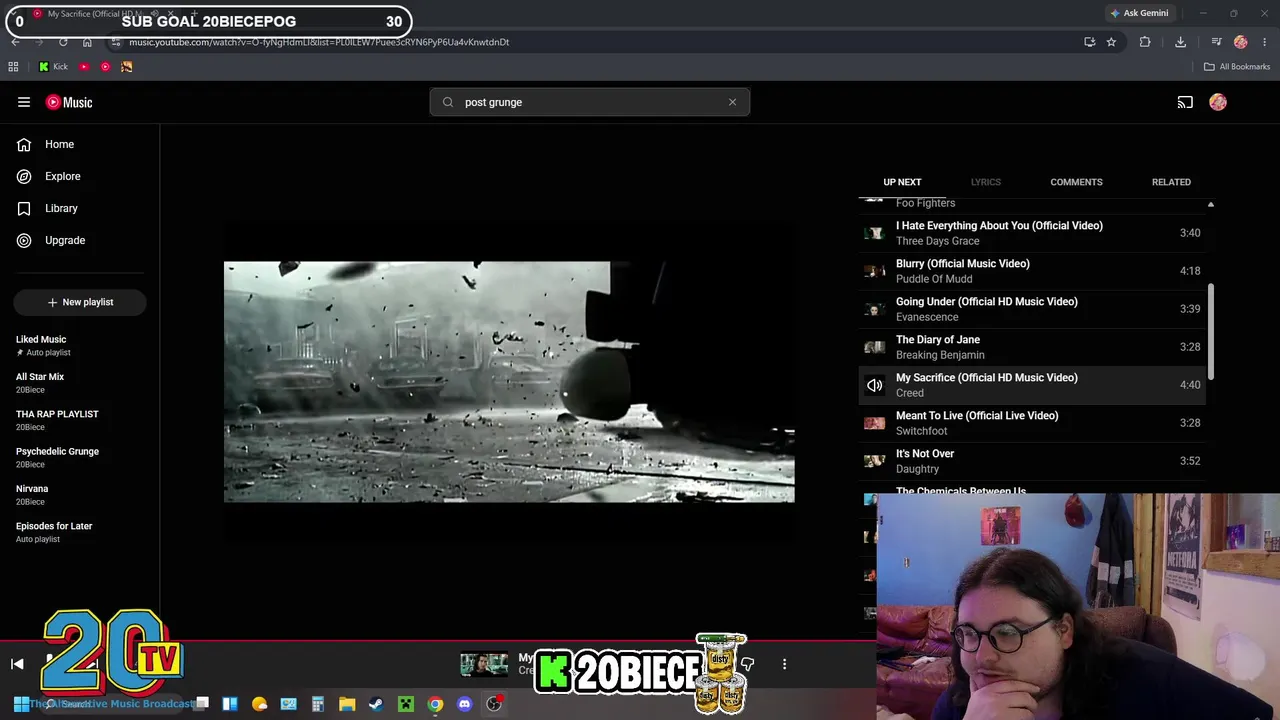The width and height of the screenshot is (1280, 720).
Task: Click the Puddle Of Mudd track thumbnail
Action: [x=875, y=271]
